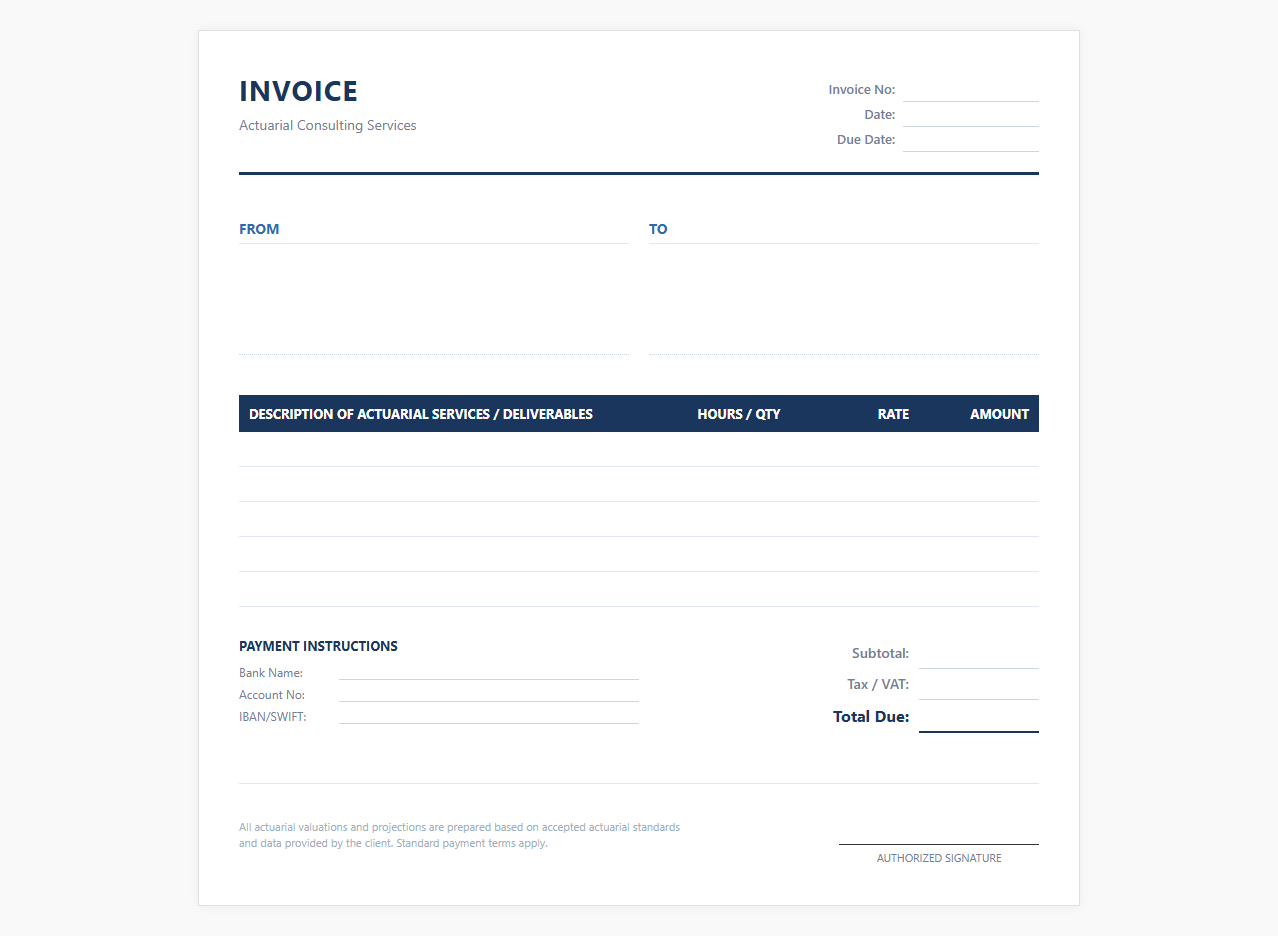The width and height of the screenshot is (1278, 936).
Task: Click the 'HOURS / QTY' column header
Action: [x=739, y=414]
